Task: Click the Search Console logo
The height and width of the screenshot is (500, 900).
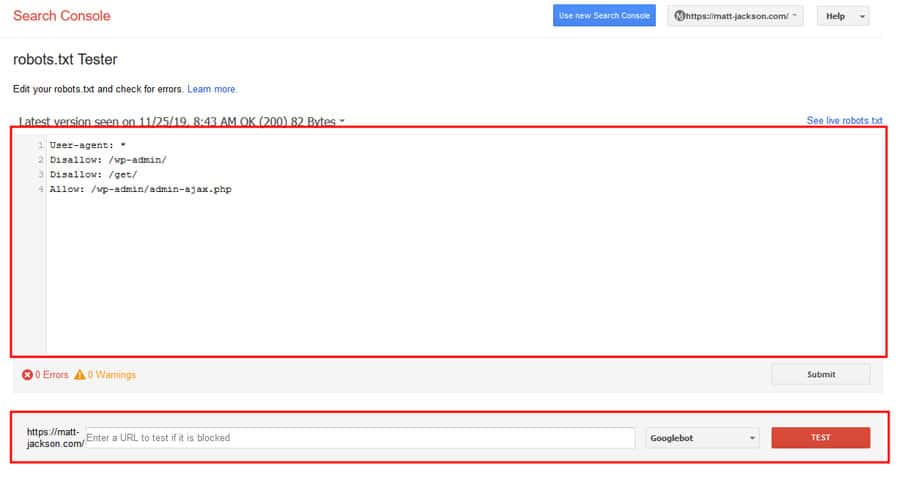Action: coord(61,16)
